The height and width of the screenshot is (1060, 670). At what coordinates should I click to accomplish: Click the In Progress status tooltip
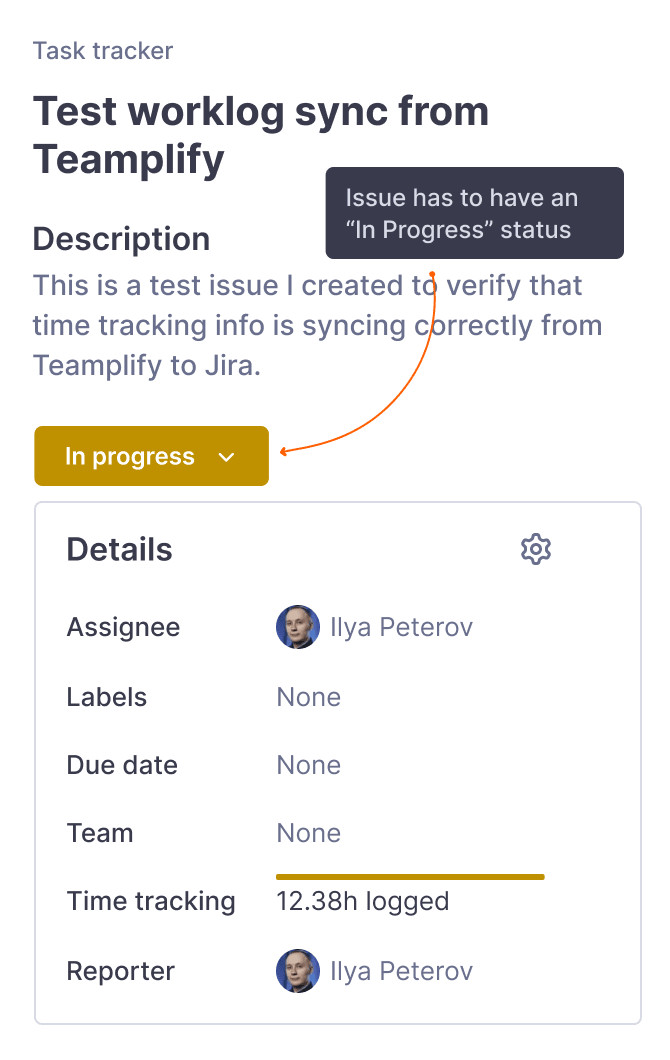474,213
